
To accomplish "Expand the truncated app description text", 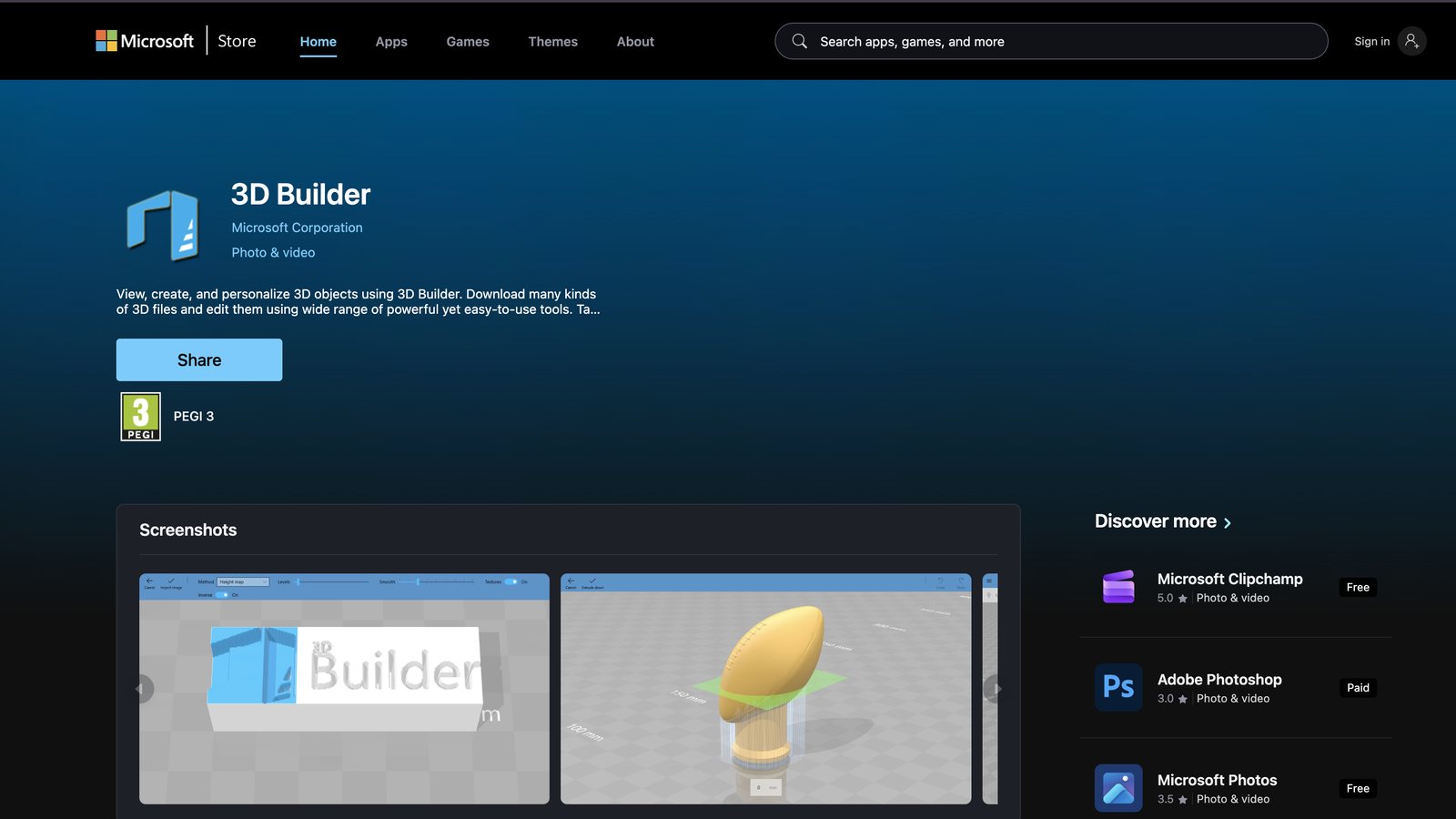I will tap(359, 302).
